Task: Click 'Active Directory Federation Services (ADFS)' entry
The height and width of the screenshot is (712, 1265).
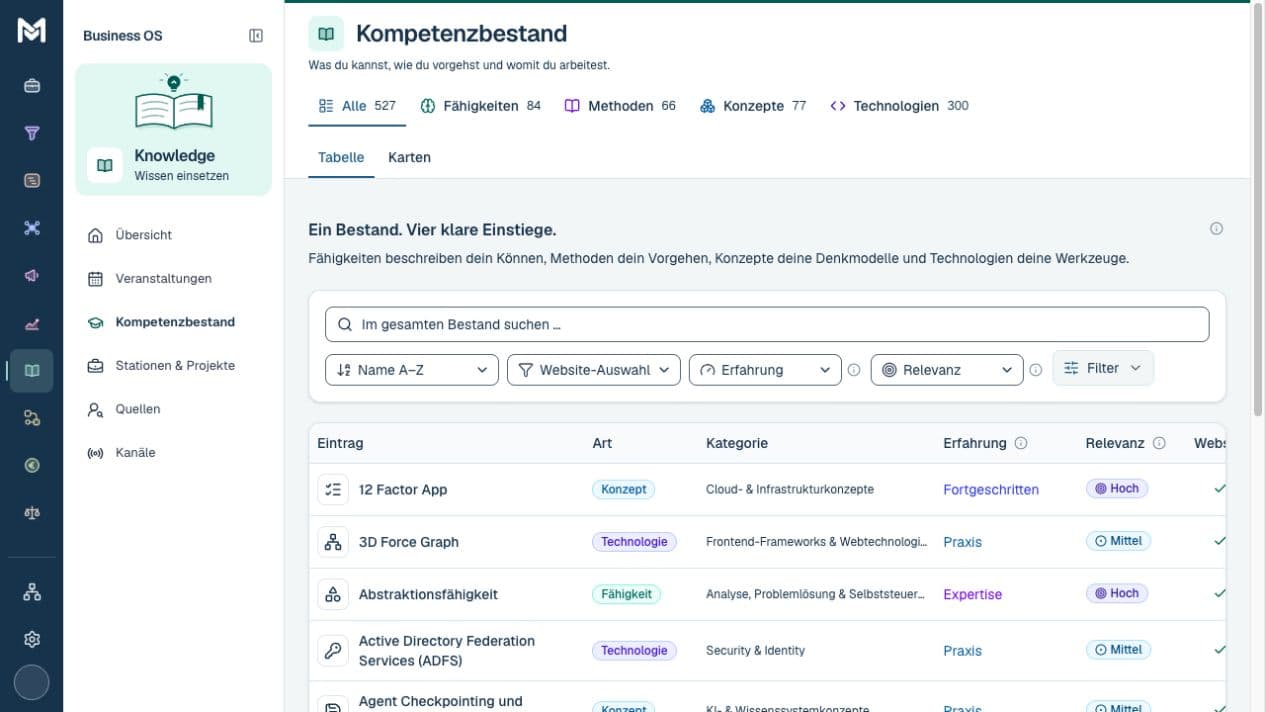Action: click(x=447, y=651)
